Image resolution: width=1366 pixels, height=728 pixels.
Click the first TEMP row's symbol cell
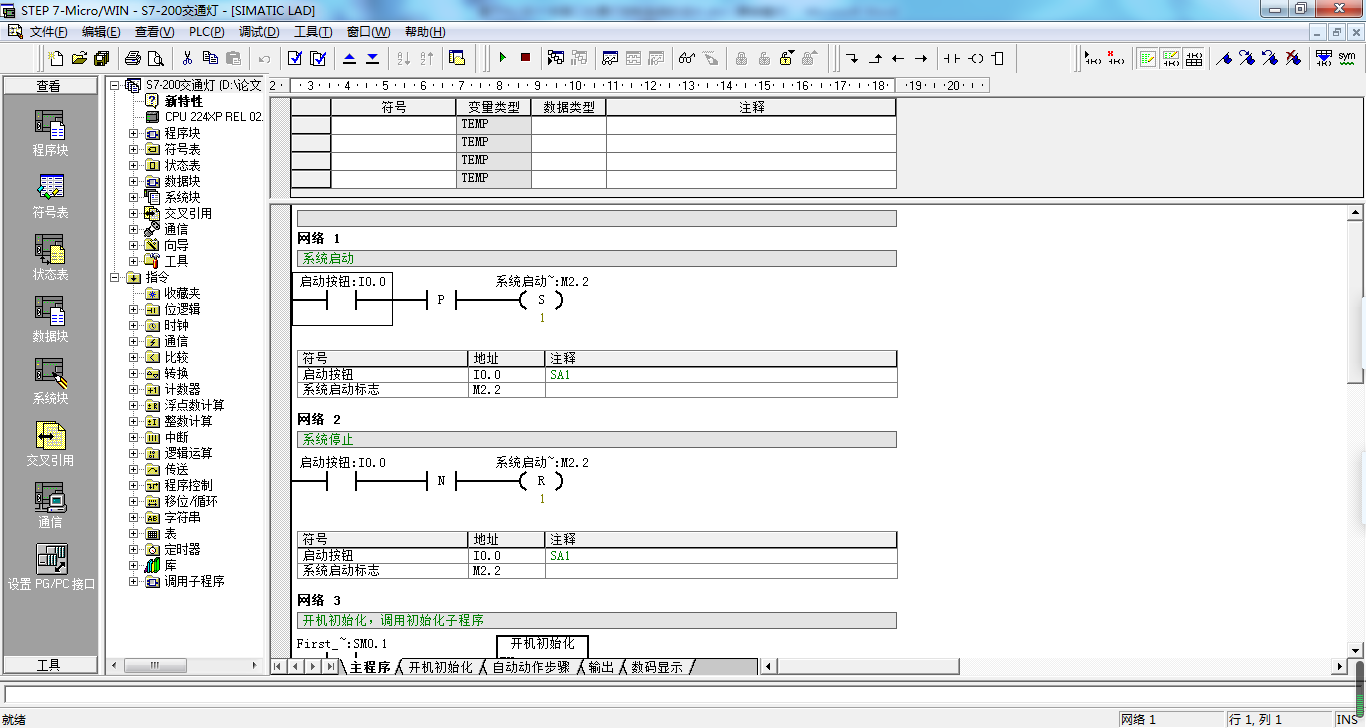(x=393, y=124)
